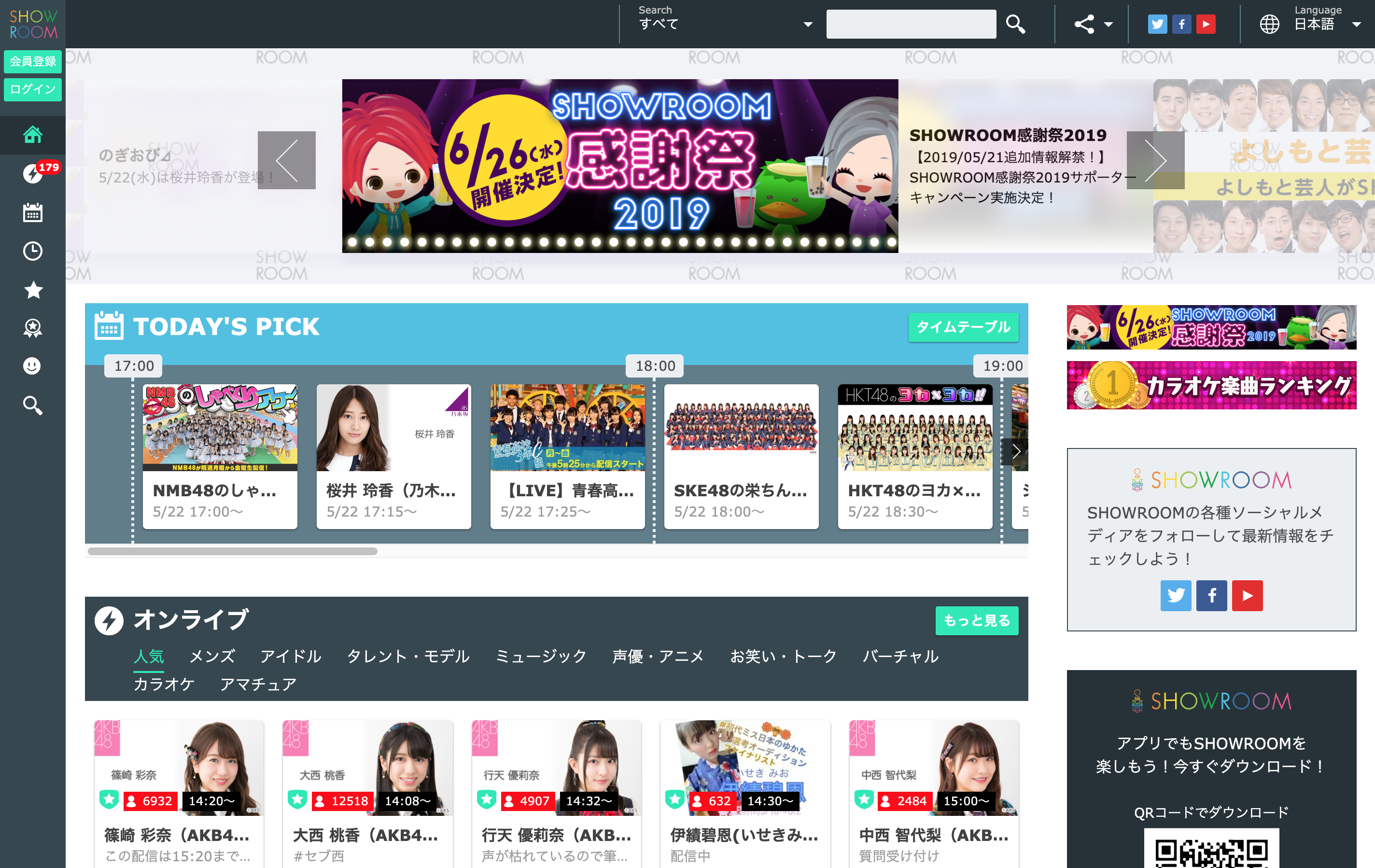Select the バーチャル category tab
Screen dimensions: 1375x868
coord(900,656)
